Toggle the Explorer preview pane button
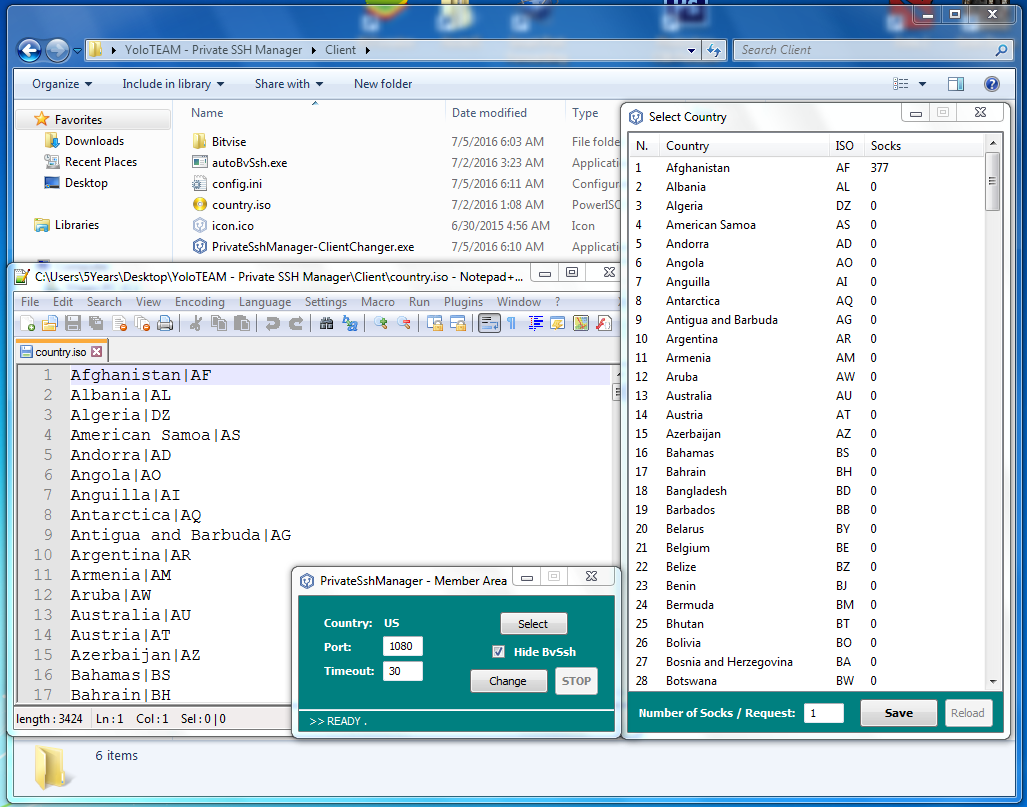Image resolution: width=1027 pixels, height=807 pixels. (x=956, y=84)
